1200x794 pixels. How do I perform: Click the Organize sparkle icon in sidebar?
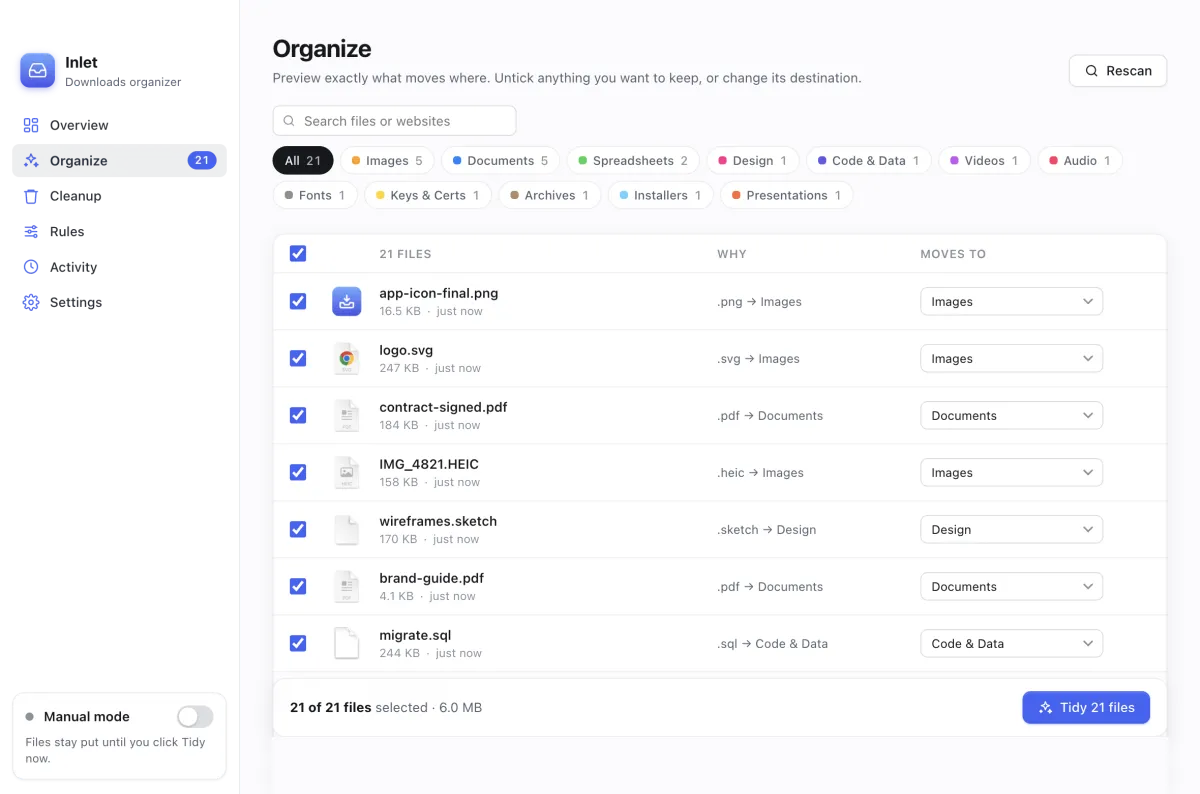[x=31, y=160]
